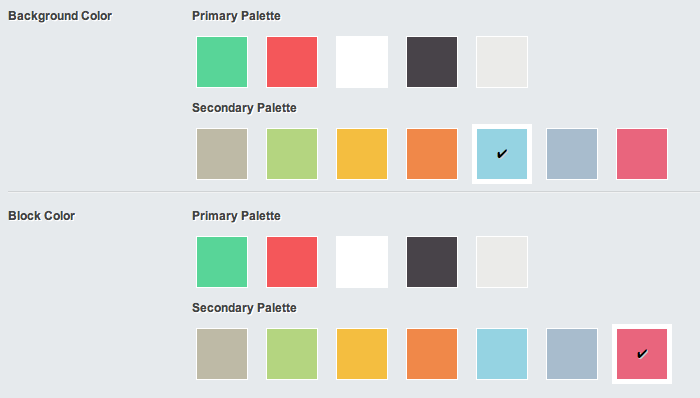The height and width of the screenshot is (398, 700).
Task: Pick yellow swatch in Block Color secondary palette
Action: (362, 354)
